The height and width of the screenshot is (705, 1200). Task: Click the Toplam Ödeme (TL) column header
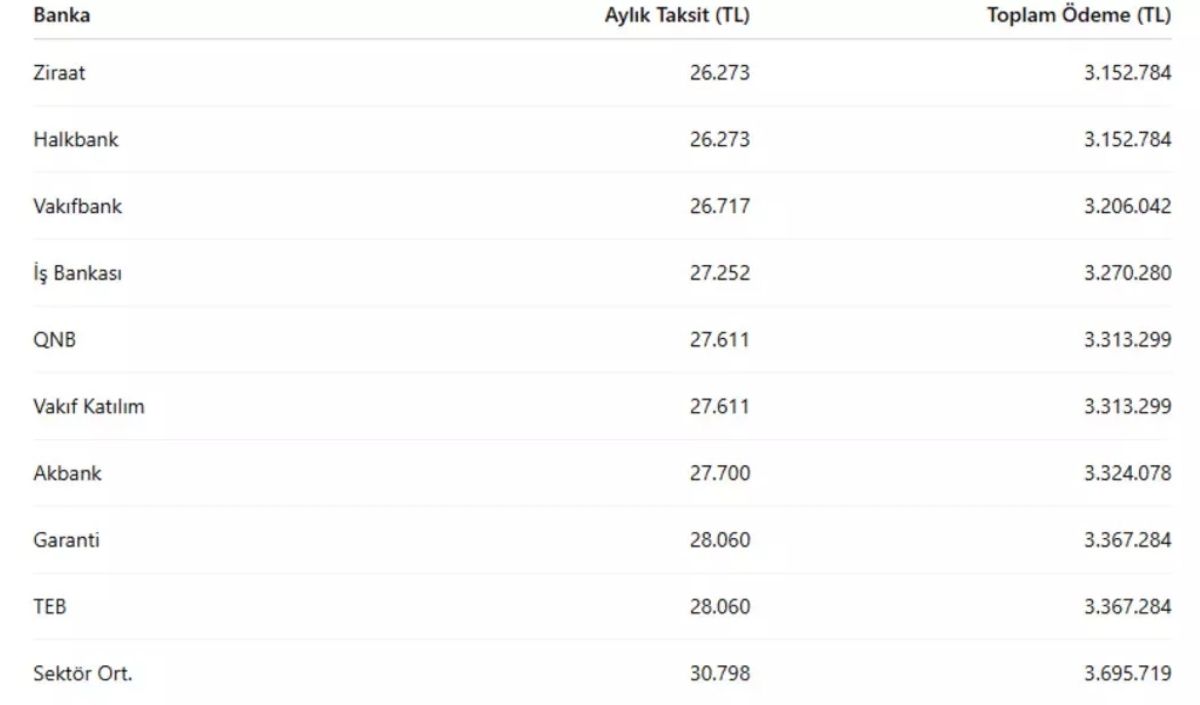click(x=1078, y=15)
